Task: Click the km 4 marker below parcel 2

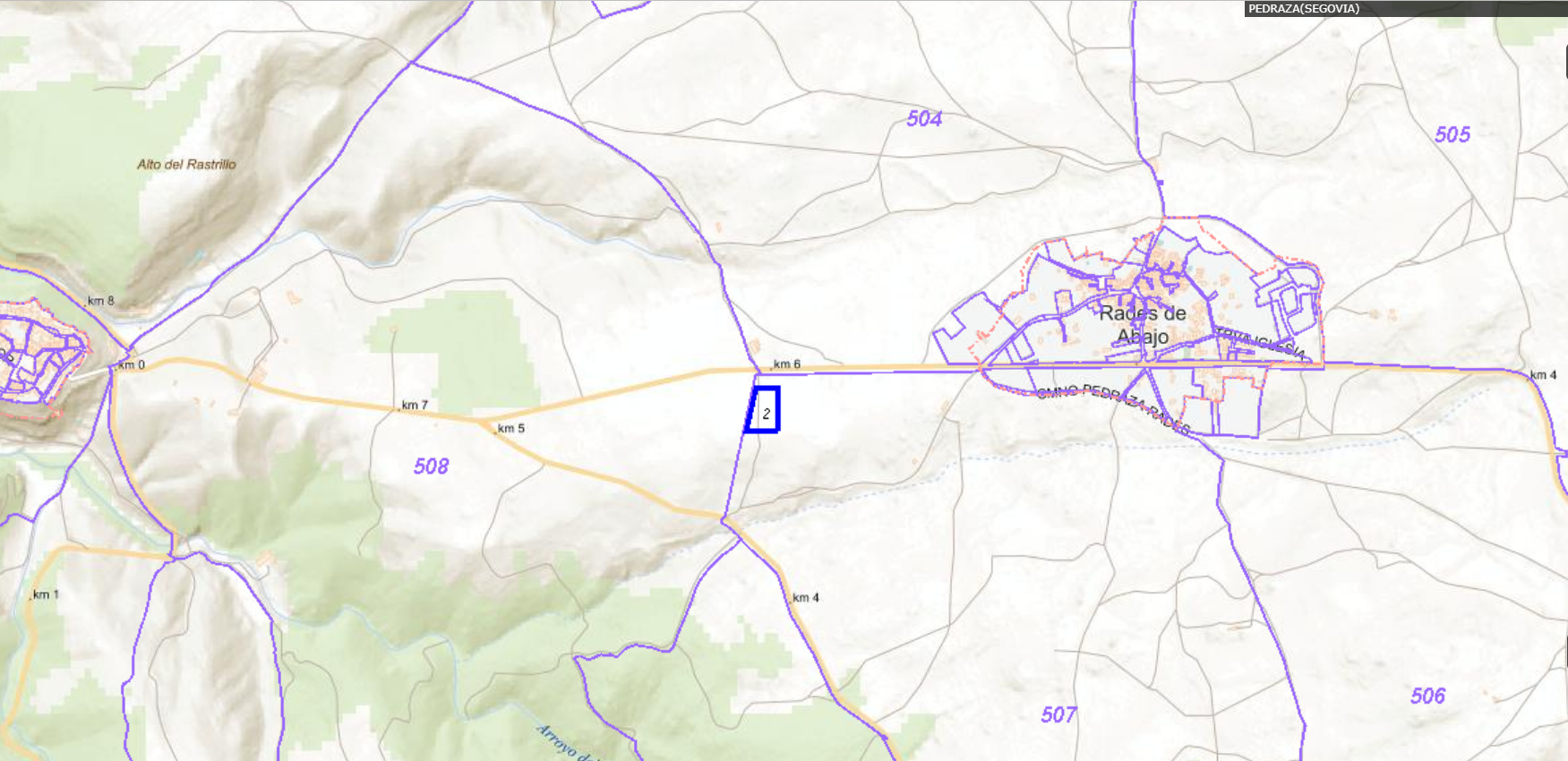Action: (x=805, y=598)
